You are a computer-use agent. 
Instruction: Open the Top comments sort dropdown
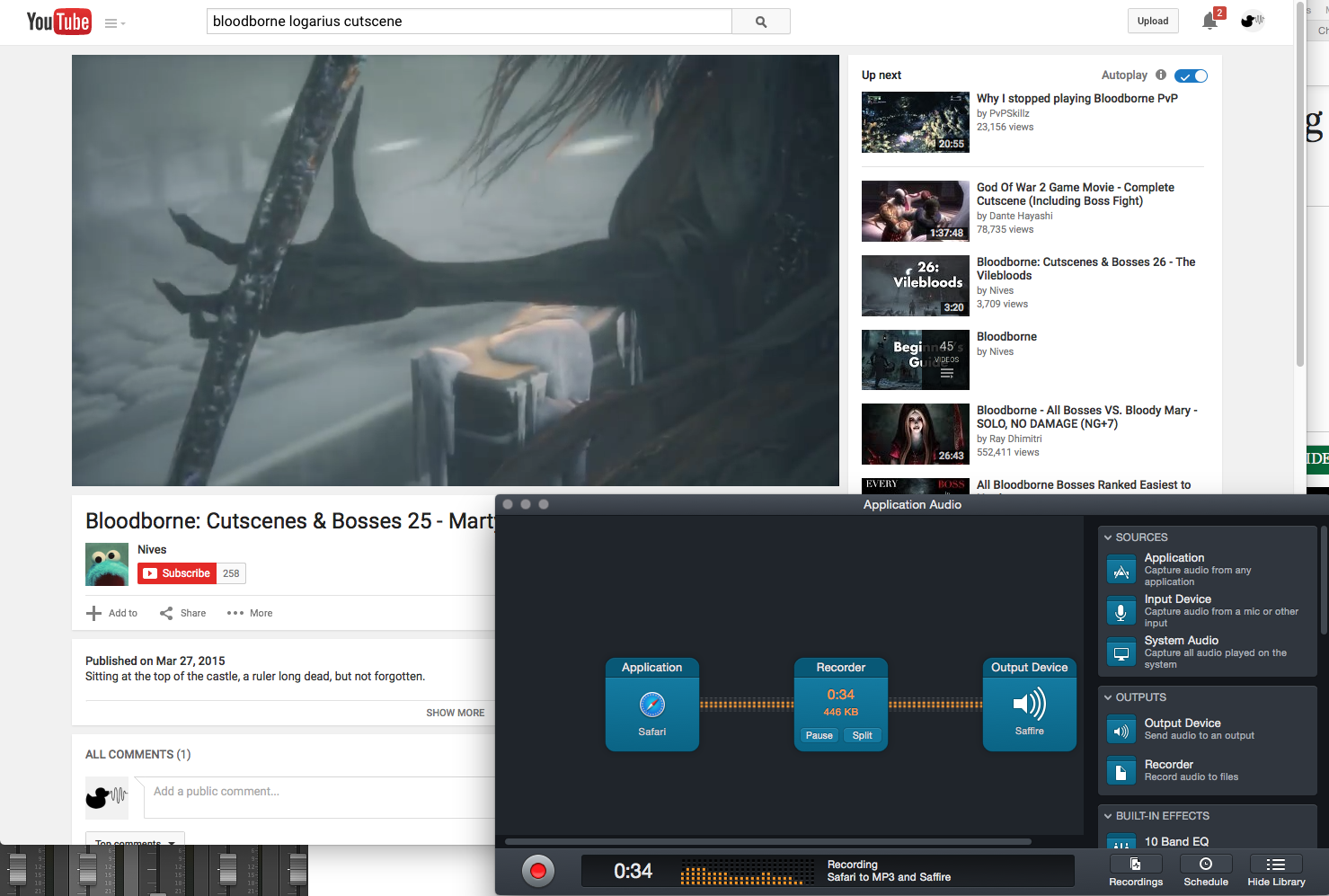136,842
